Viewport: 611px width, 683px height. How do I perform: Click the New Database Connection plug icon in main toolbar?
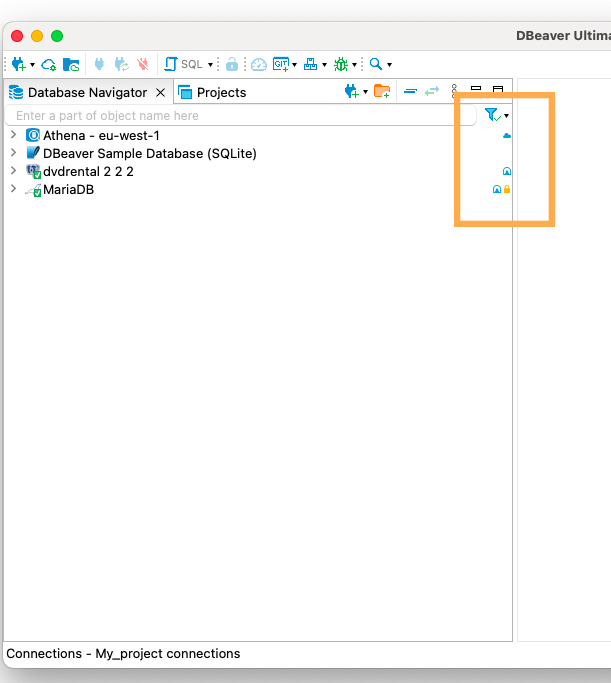(x=18, y=64)
